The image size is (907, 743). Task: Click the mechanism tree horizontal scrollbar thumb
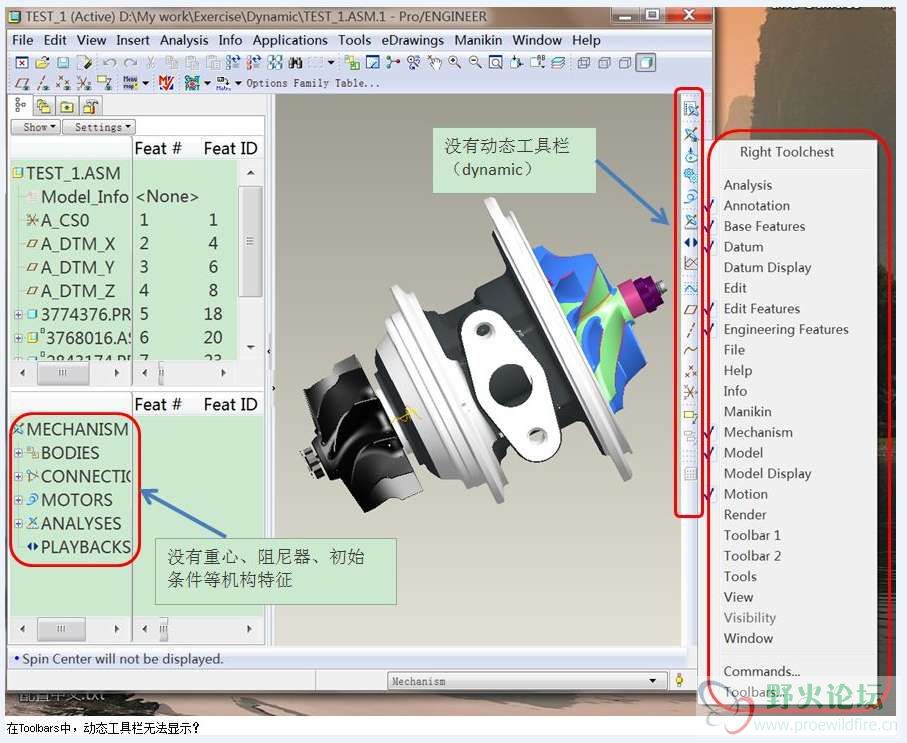pos(61,628)
